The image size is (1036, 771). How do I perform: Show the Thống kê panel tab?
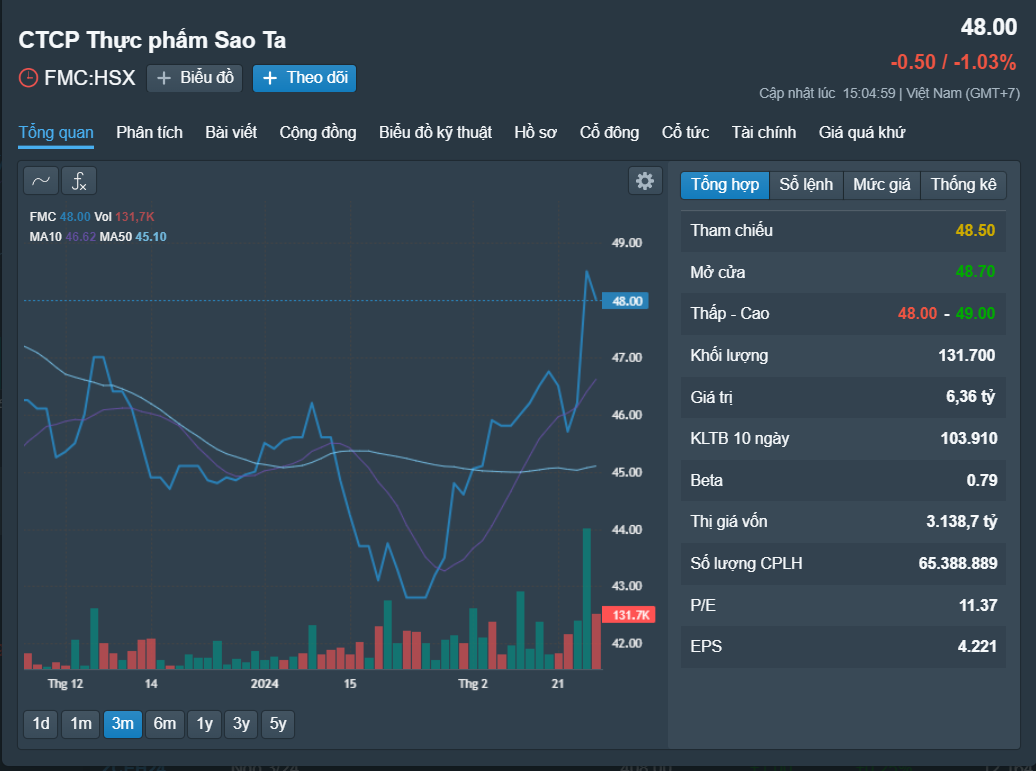(963, 185)
